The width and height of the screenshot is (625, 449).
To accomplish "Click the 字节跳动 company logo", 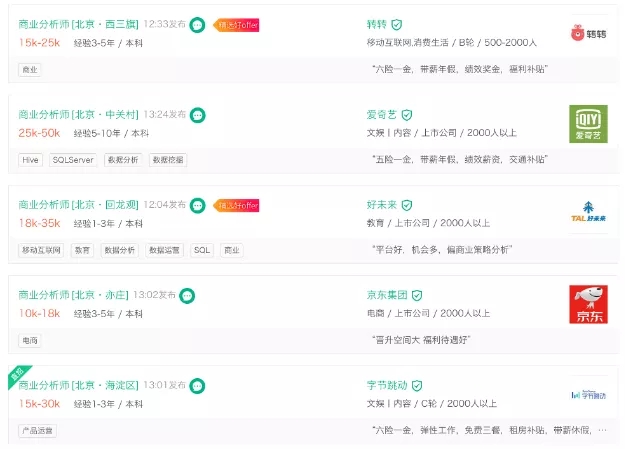I will [588, 395].
